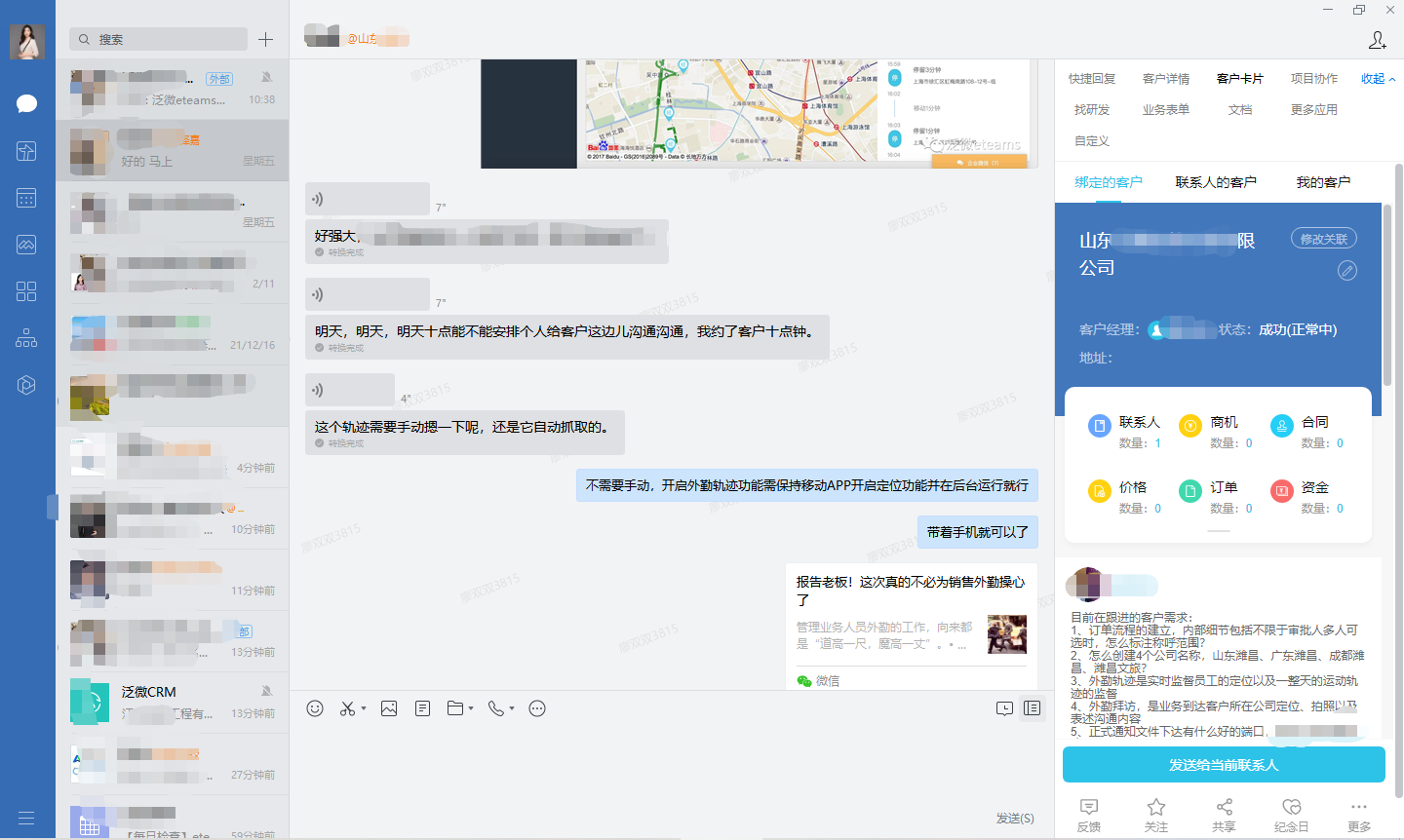
Task: Switch to the 联系人的客户 tab
Action: pyautogui.click(x=1215, y=181)
